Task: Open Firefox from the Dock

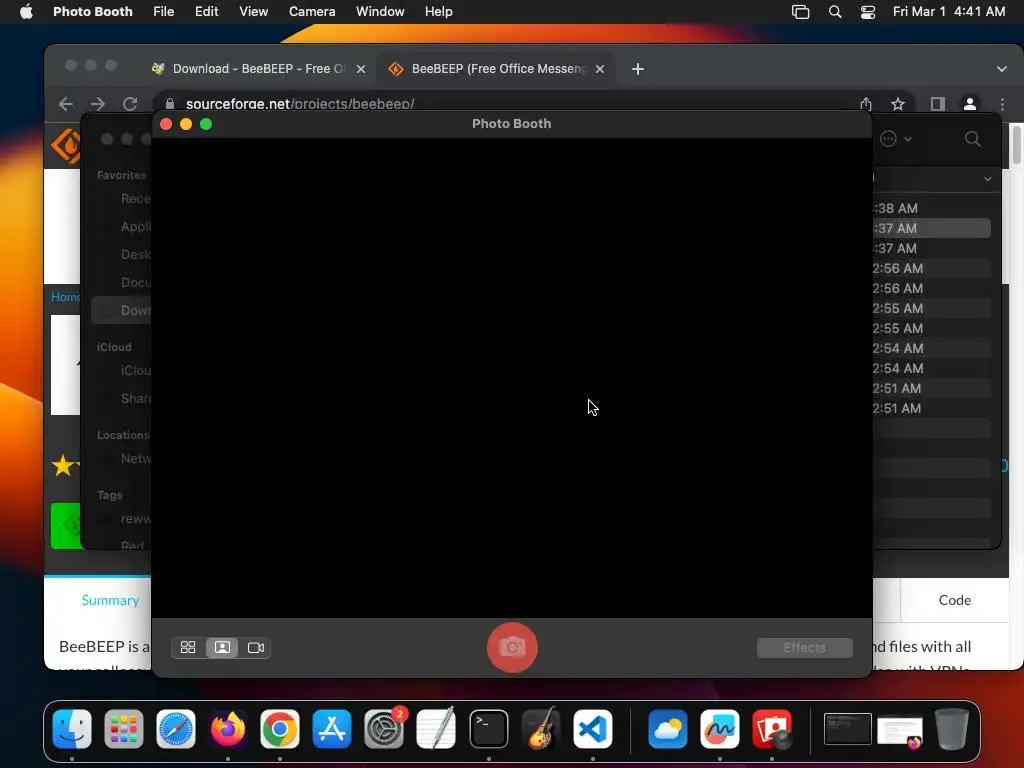Action: coord(228,729)
